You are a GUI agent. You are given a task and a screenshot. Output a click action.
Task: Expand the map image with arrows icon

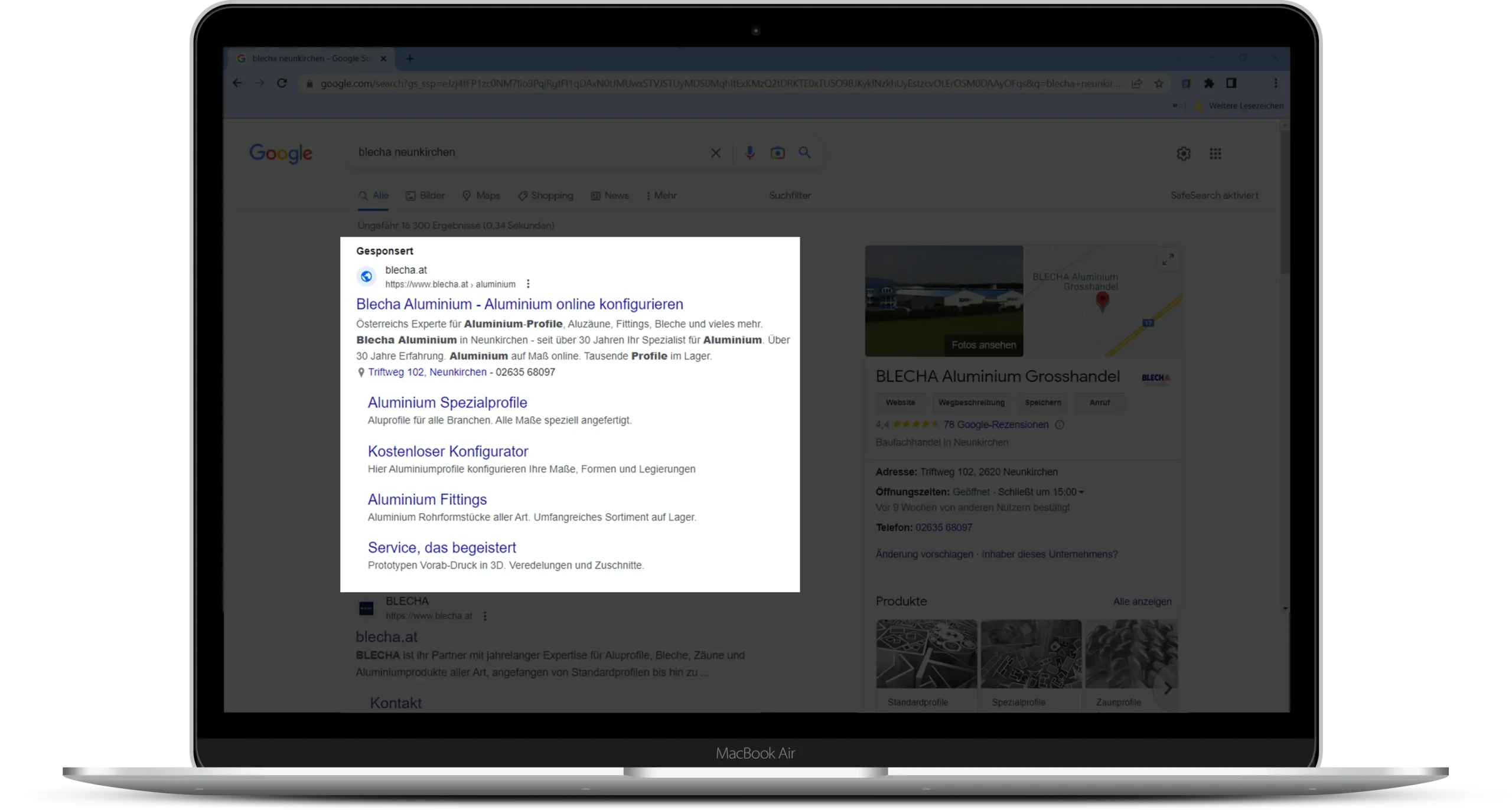pyautogui.click(x=1168, y=260)
